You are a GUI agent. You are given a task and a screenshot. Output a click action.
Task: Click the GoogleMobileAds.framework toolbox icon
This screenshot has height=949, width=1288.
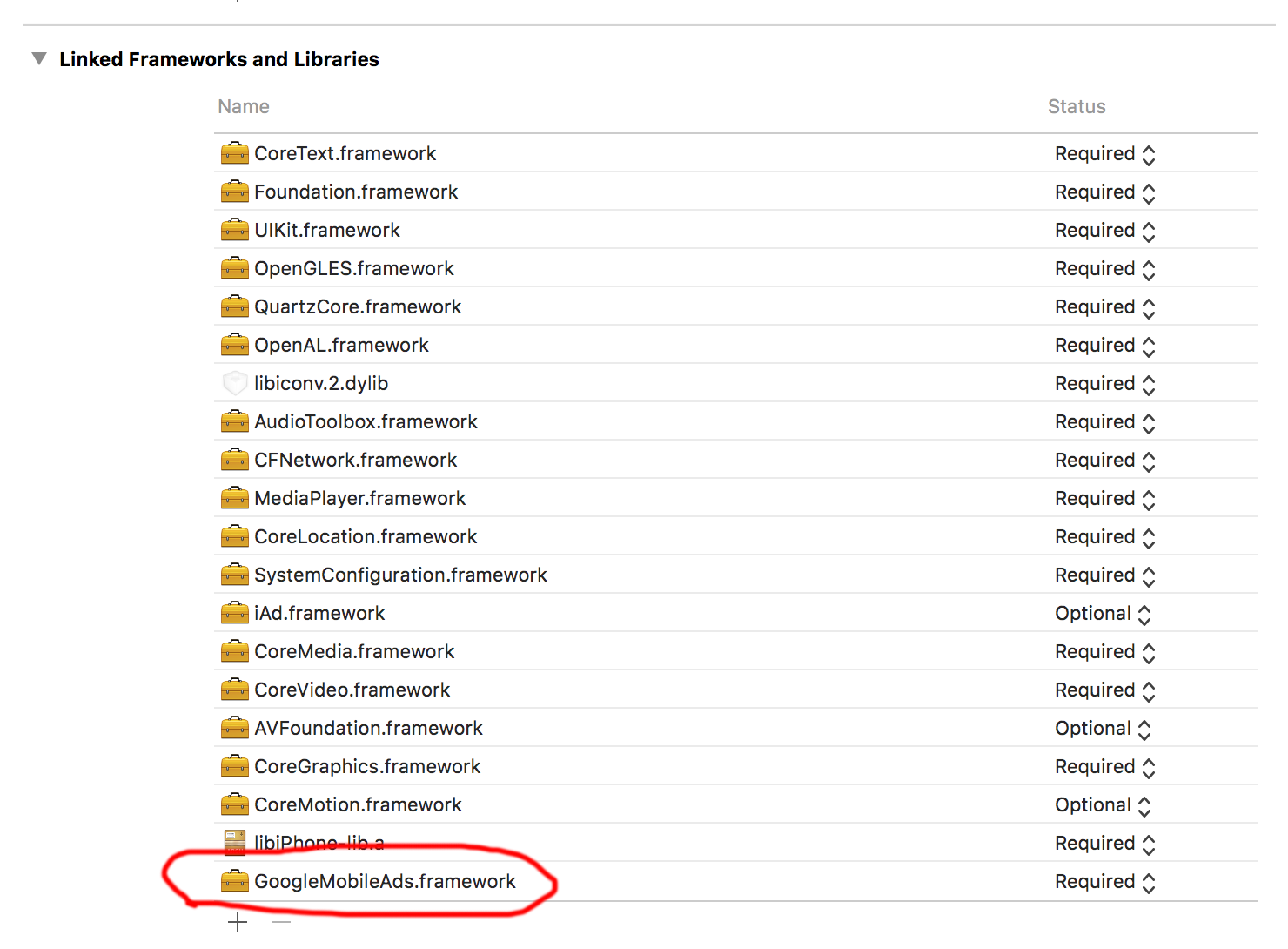point(234,881)
